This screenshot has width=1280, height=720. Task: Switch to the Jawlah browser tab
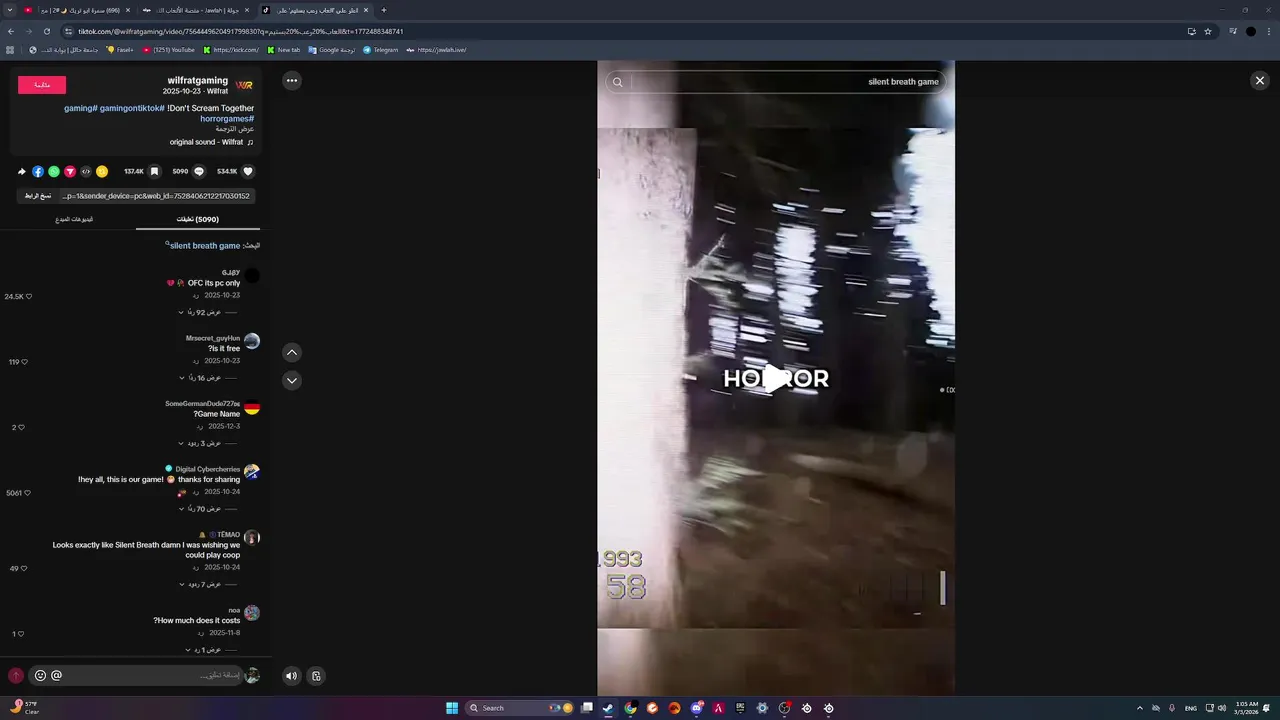click(x=196, y=10)
